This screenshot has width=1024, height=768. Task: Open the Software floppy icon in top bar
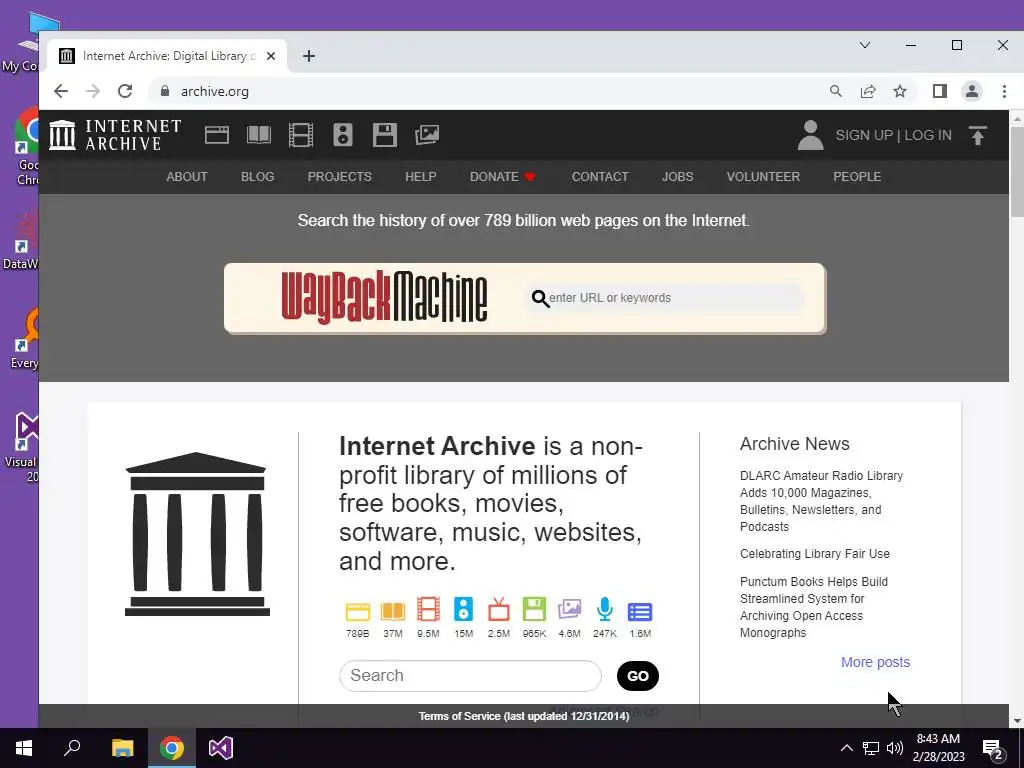(385, 135)
